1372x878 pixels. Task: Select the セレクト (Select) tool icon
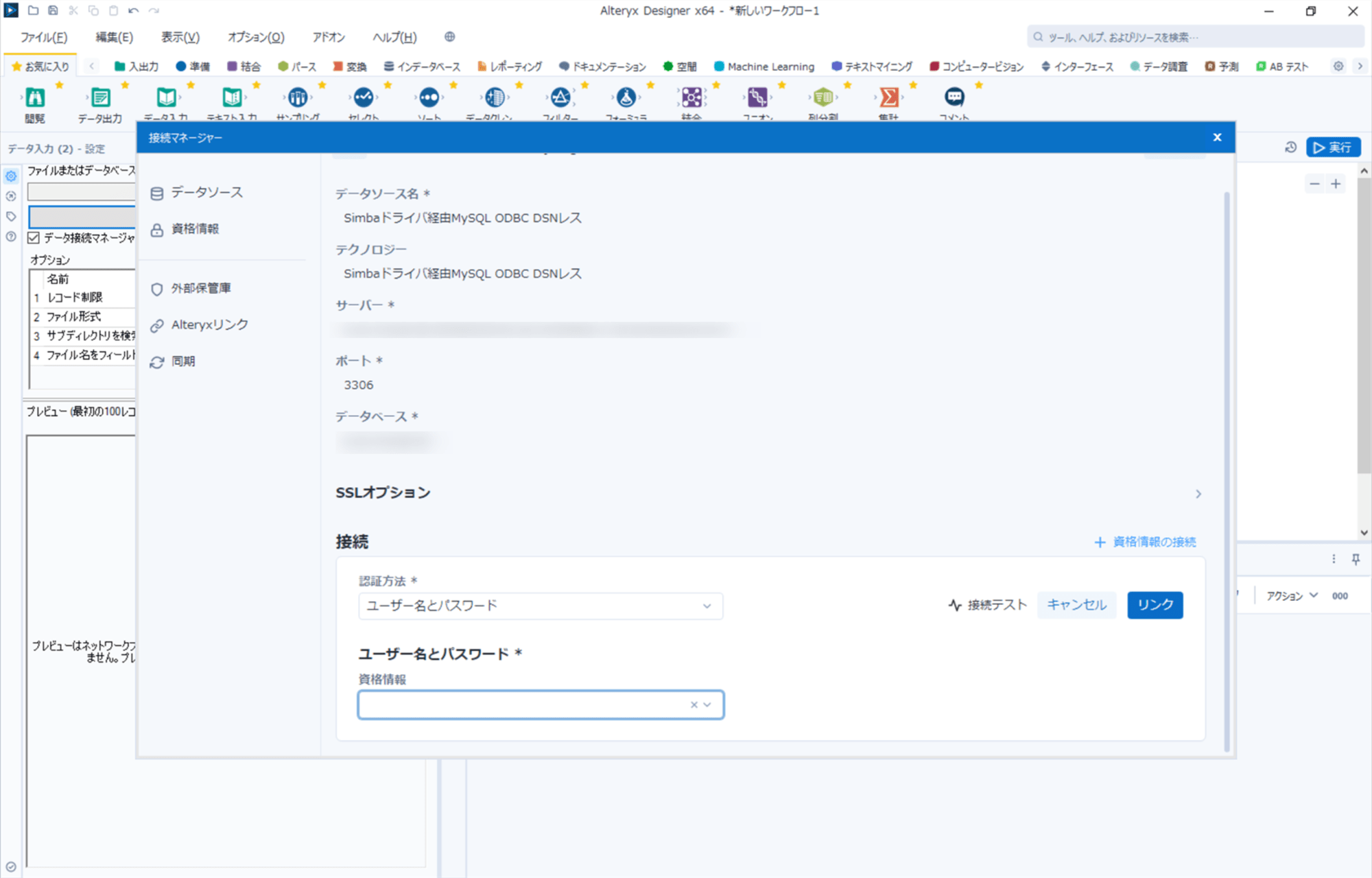click(364, 98)
